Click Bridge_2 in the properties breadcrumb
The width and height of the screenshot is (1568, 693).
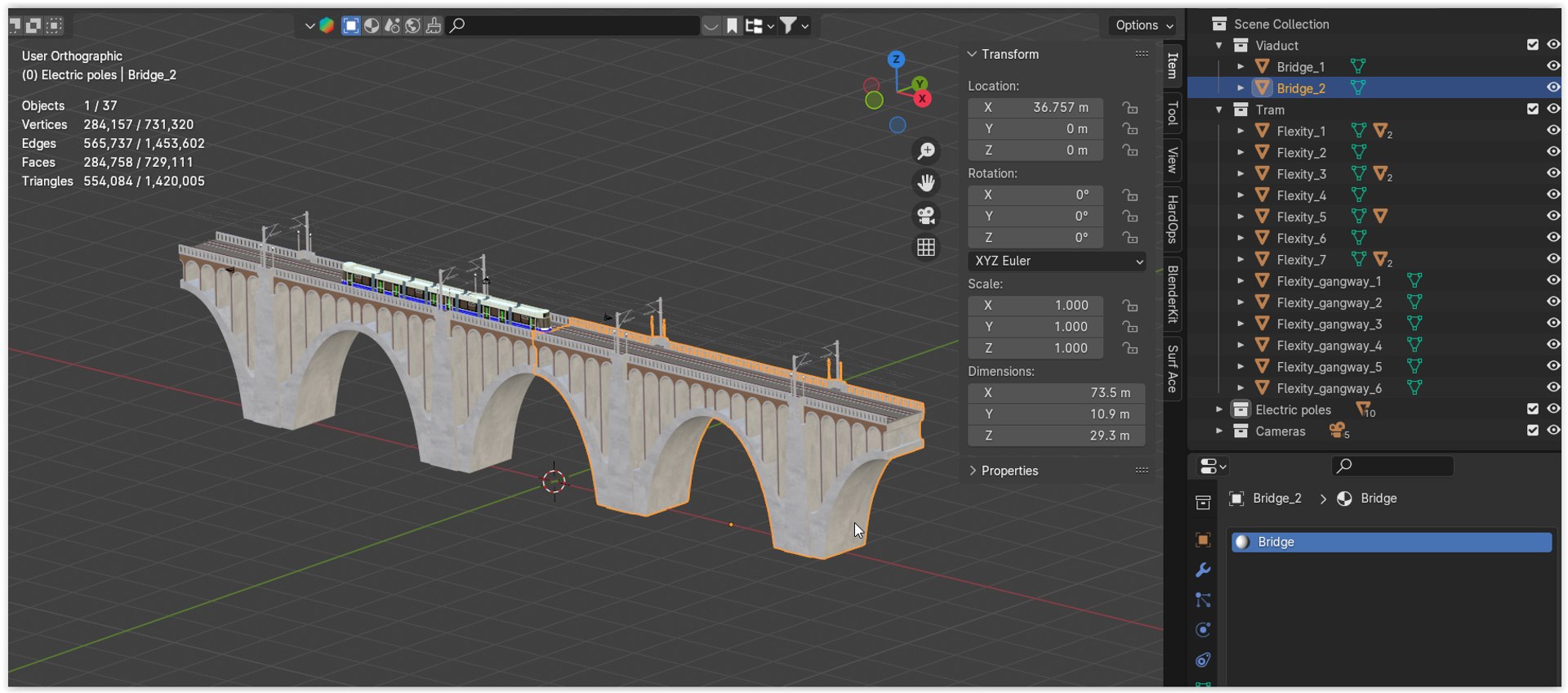pyautogui.click(x=1276, y=499)
